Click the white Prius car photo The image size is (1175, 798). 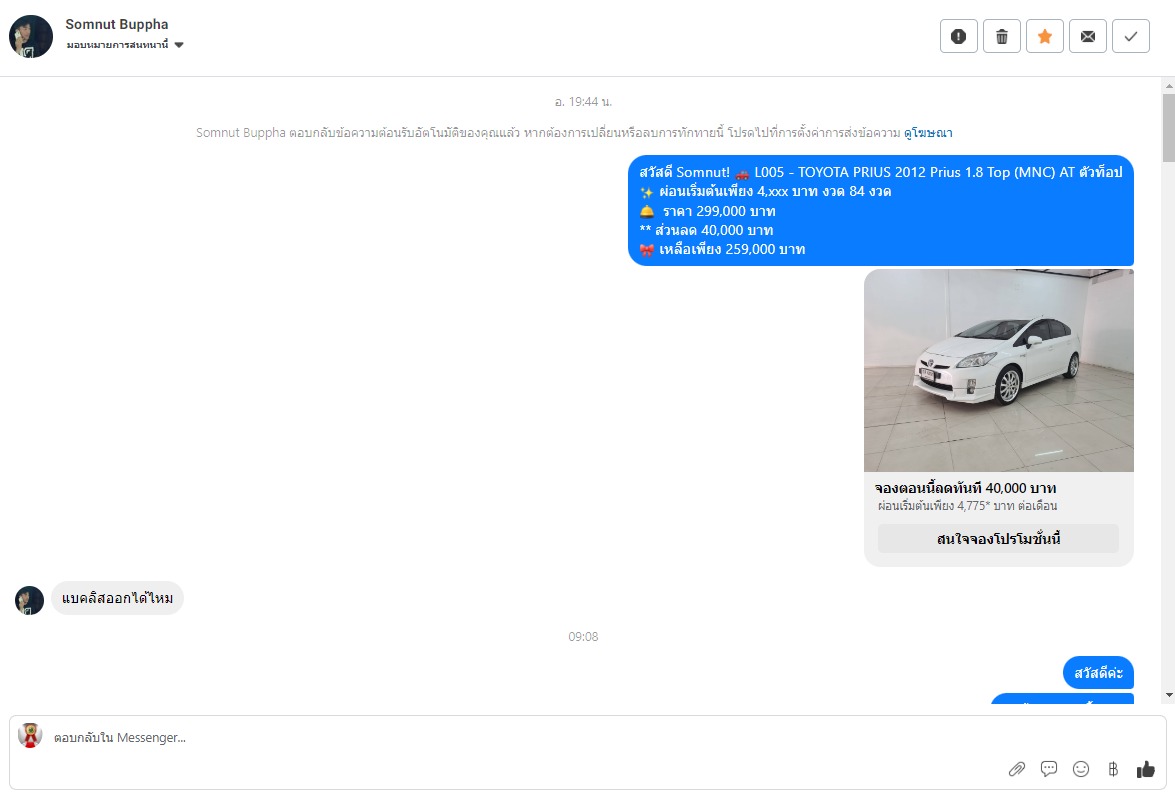tap(998, 370)
